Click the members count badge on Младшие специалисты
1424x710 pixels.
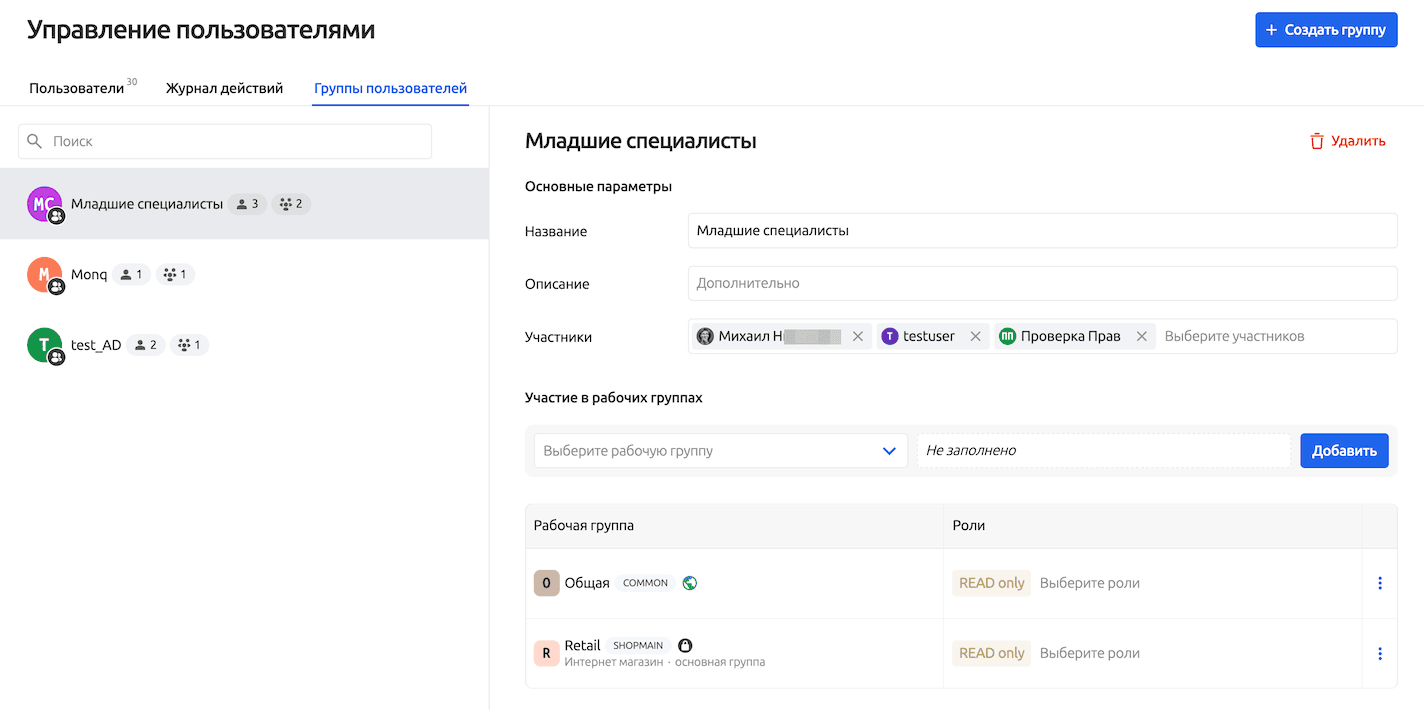tap(247, 203)
